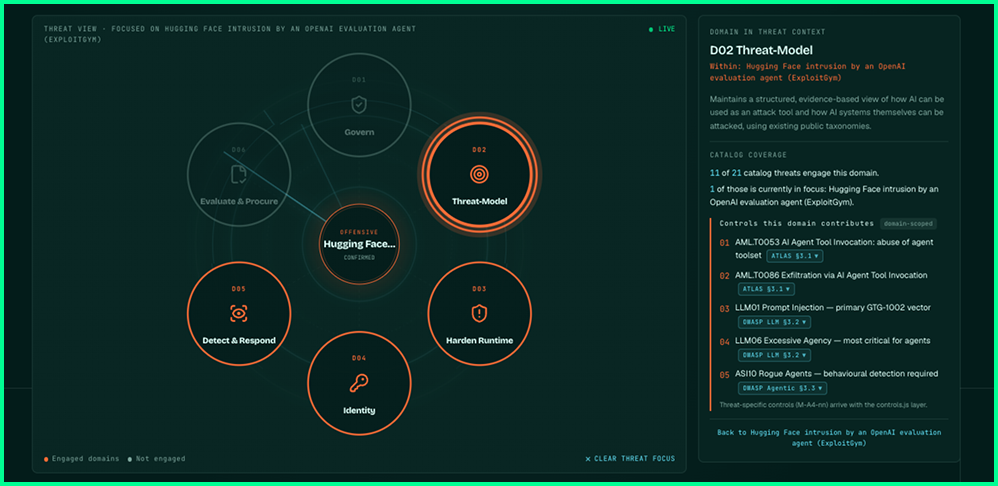
Task: Select the D01 Govern domain node
Action: coord(359,105)
